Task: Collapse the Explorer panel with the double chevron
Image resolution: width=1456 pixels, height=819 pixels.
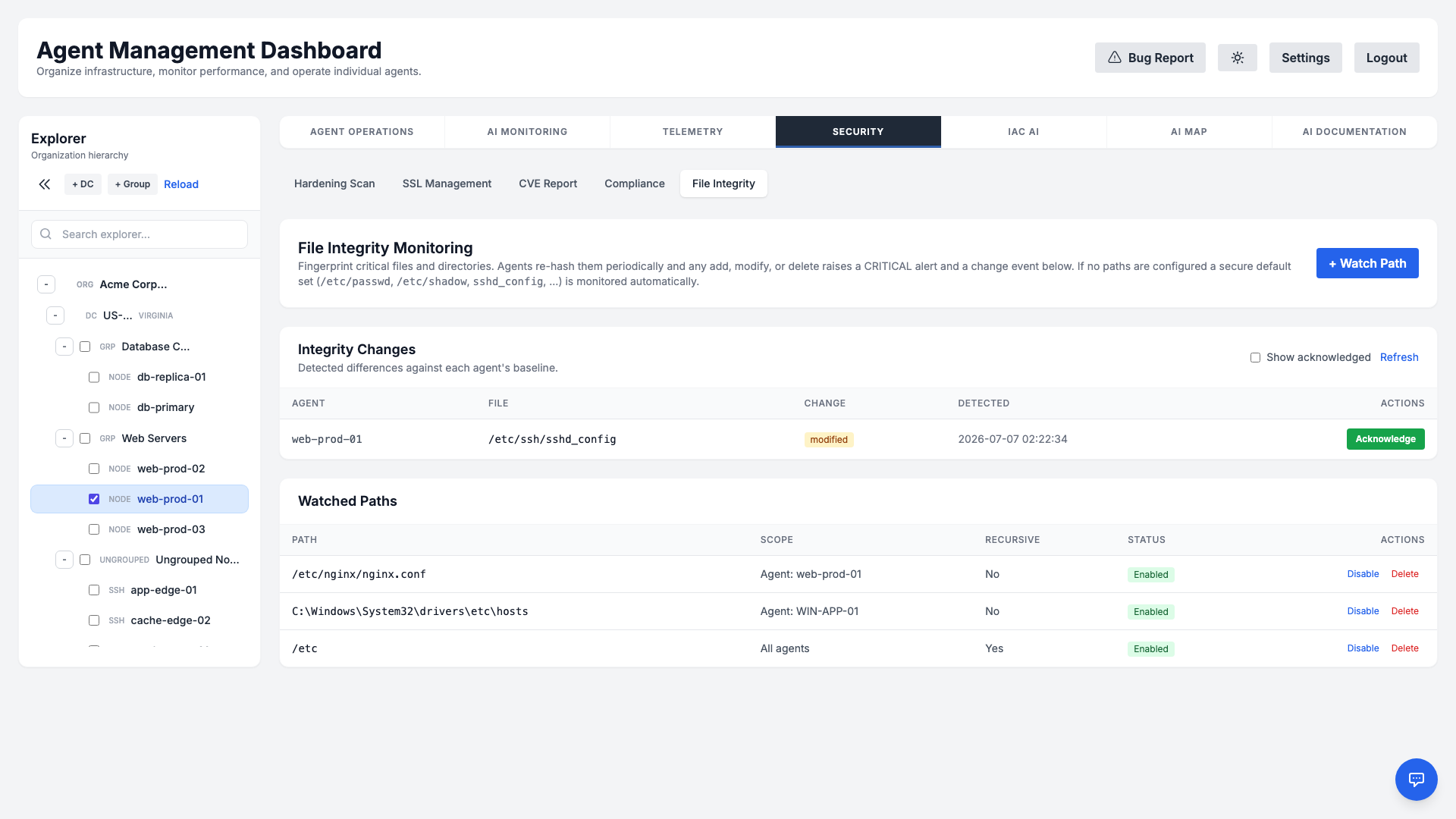Action: point(45,184)
